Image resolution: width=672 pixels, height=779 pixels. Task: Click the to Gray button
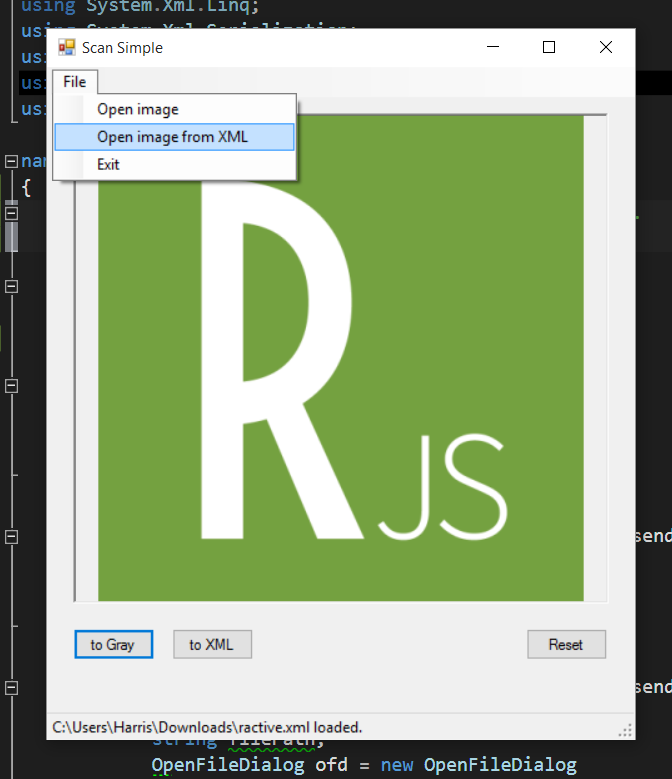click(x=114, y=644)
